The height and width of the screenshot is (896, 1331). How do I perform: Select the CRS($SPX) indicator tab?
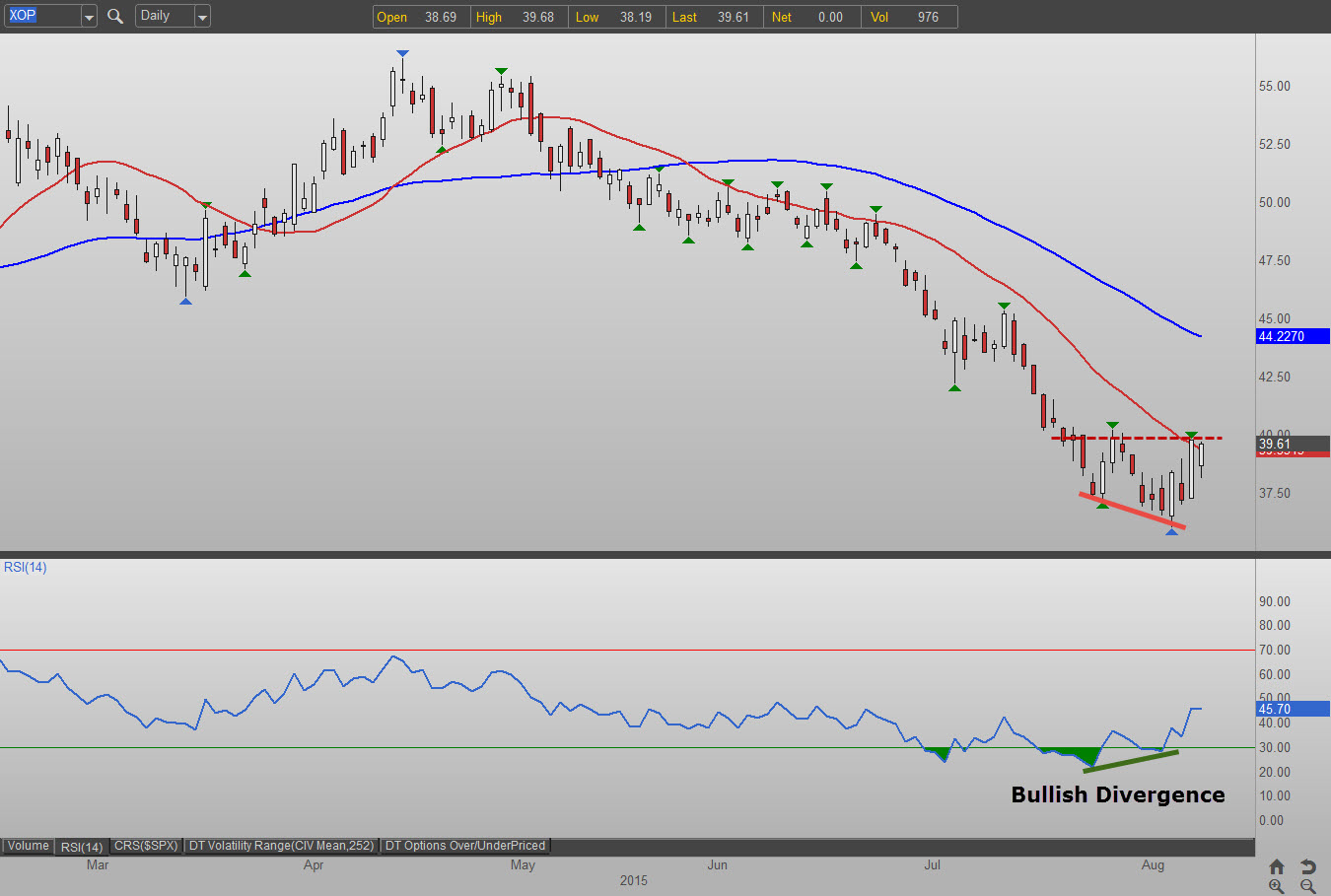coord(146,846)
